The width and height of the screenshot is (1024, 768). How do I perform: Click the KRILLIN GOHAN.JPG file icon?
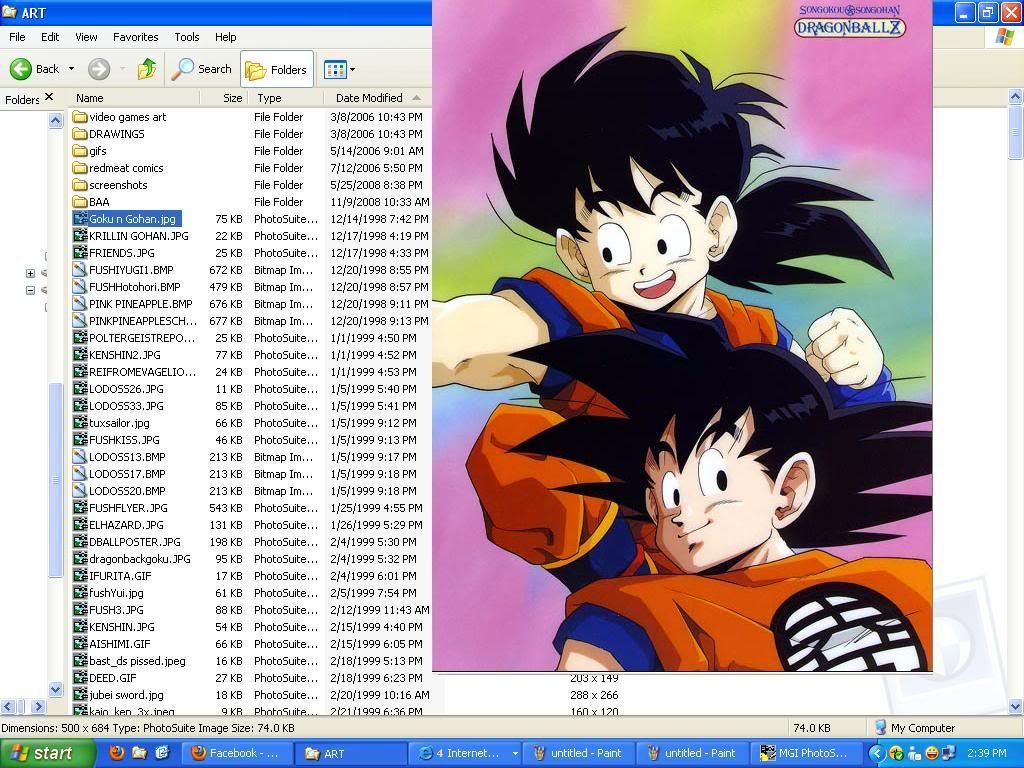coord(80,236)
